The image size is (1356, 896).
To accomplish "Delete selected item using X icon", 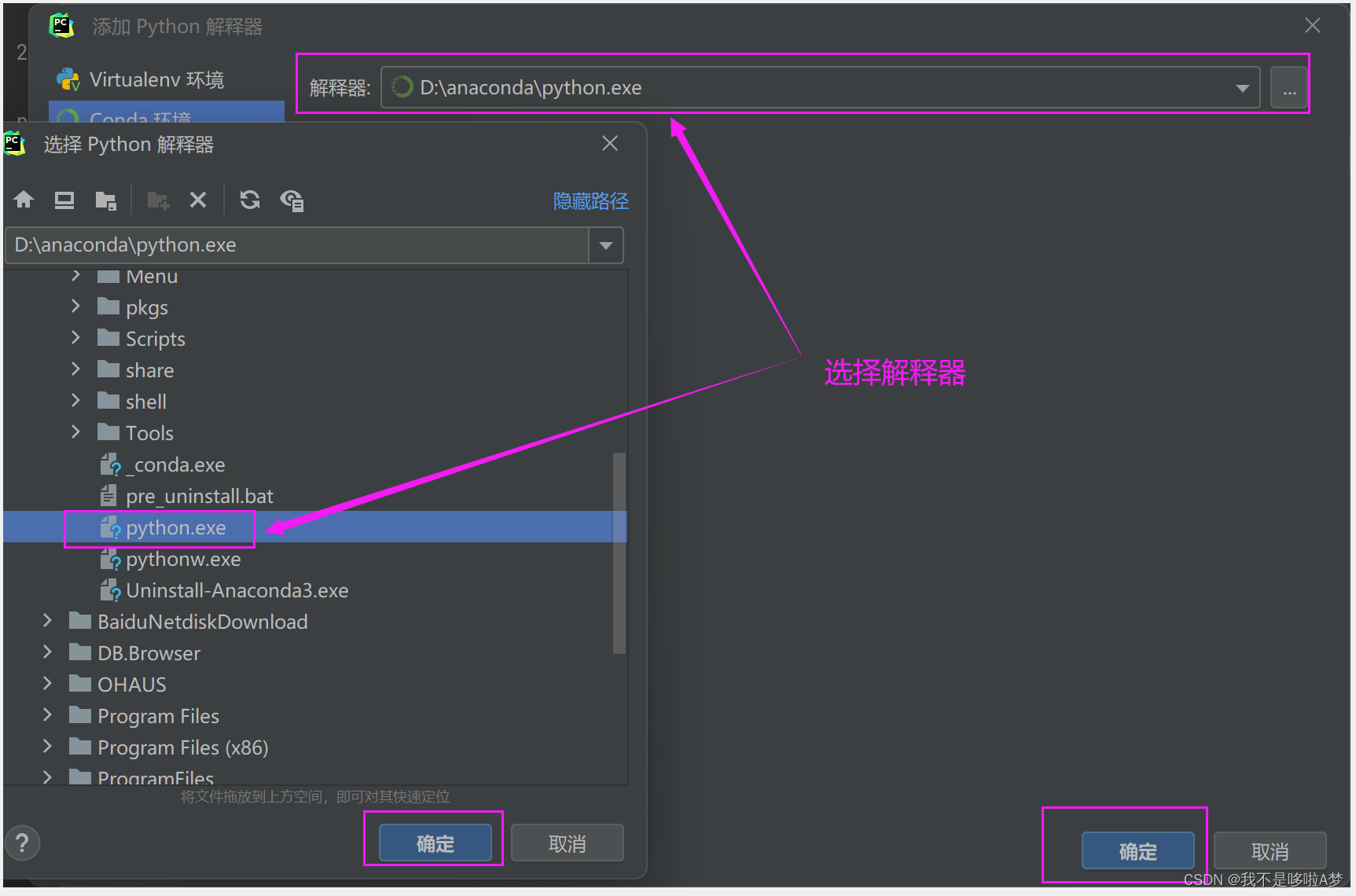I will (198, 200).
